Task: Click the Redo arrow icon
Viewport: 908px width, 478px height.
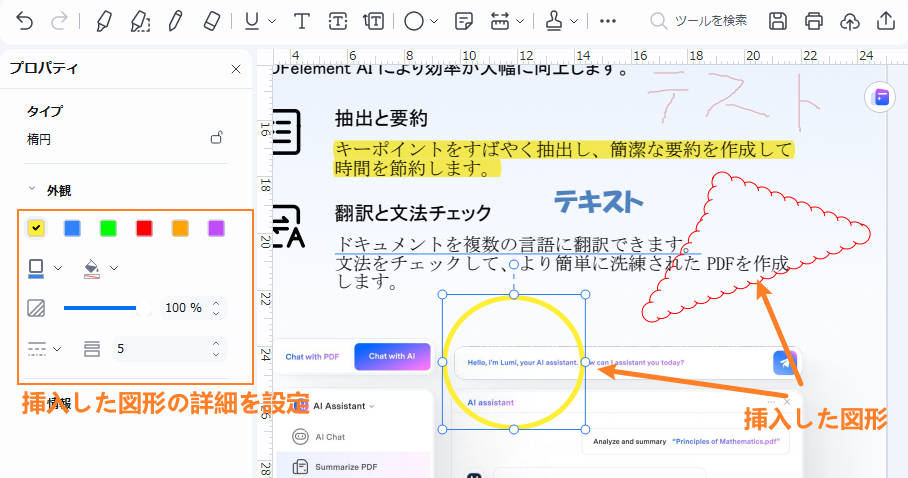Action: pyautogui.click(x=59, y=21)
